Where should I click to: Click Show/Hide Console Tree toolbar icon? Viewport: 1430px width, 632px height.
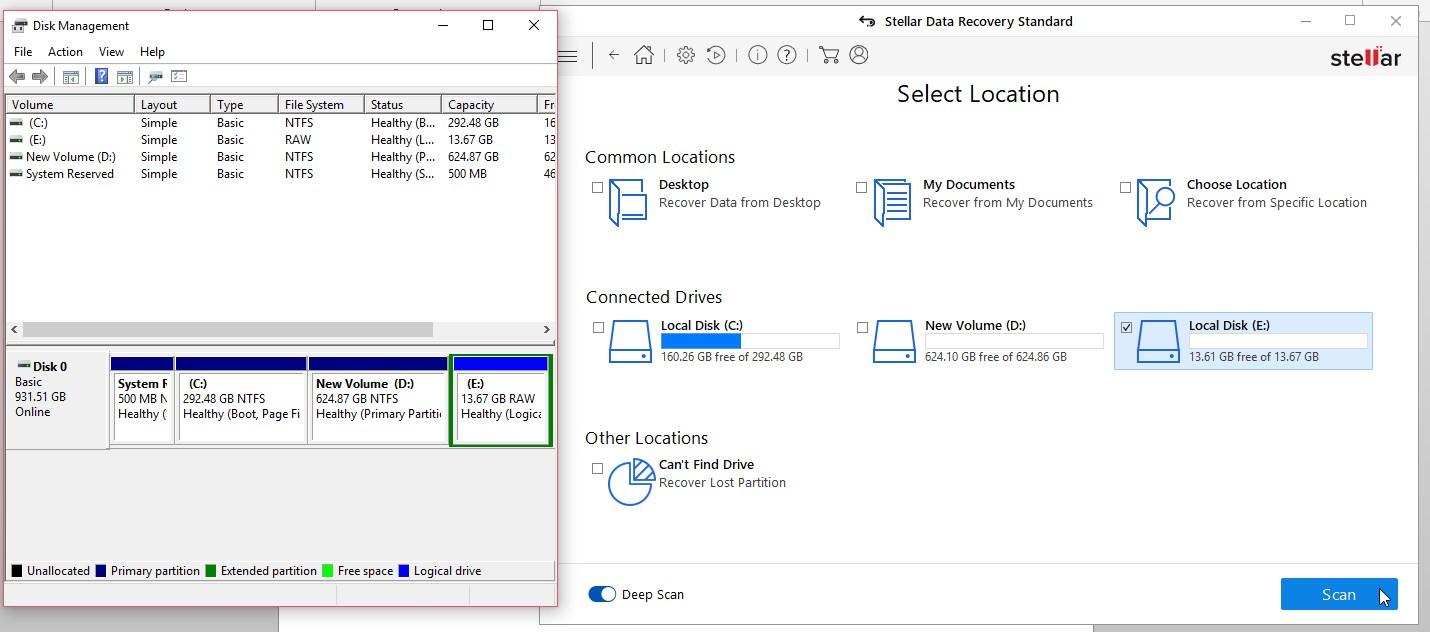71,77
